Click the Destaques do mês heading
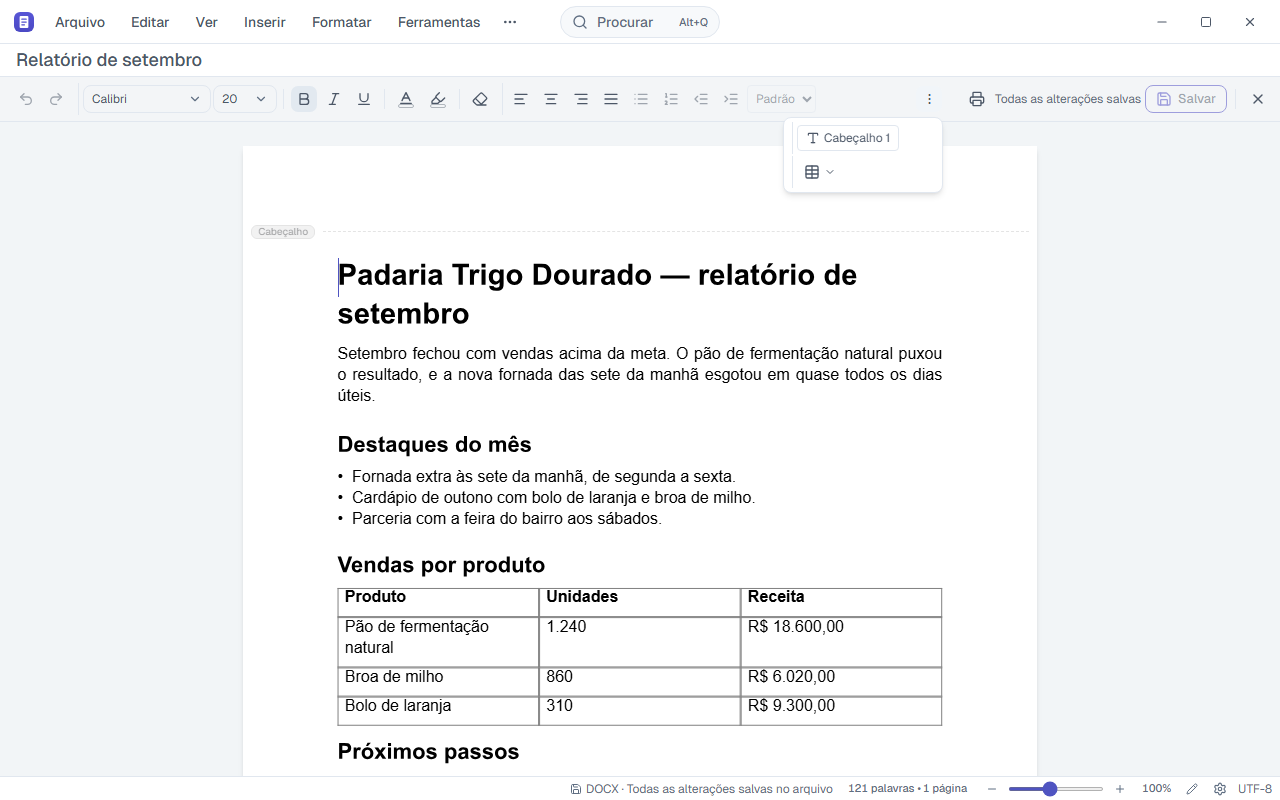1280x800 pixels. coord(434,444)
